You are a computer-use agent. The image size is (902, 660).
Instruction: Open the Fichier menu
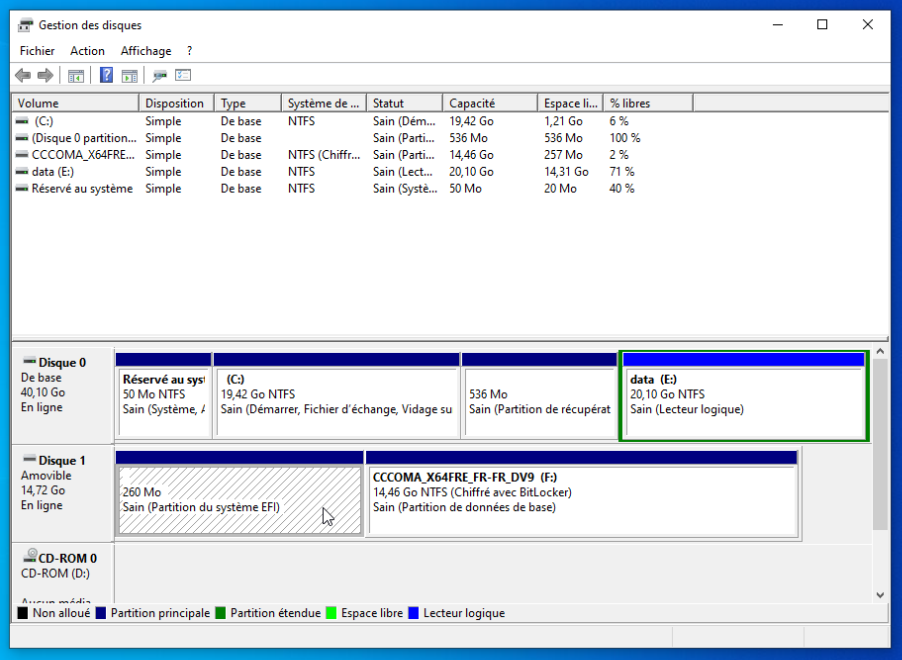tap(36, 50)
